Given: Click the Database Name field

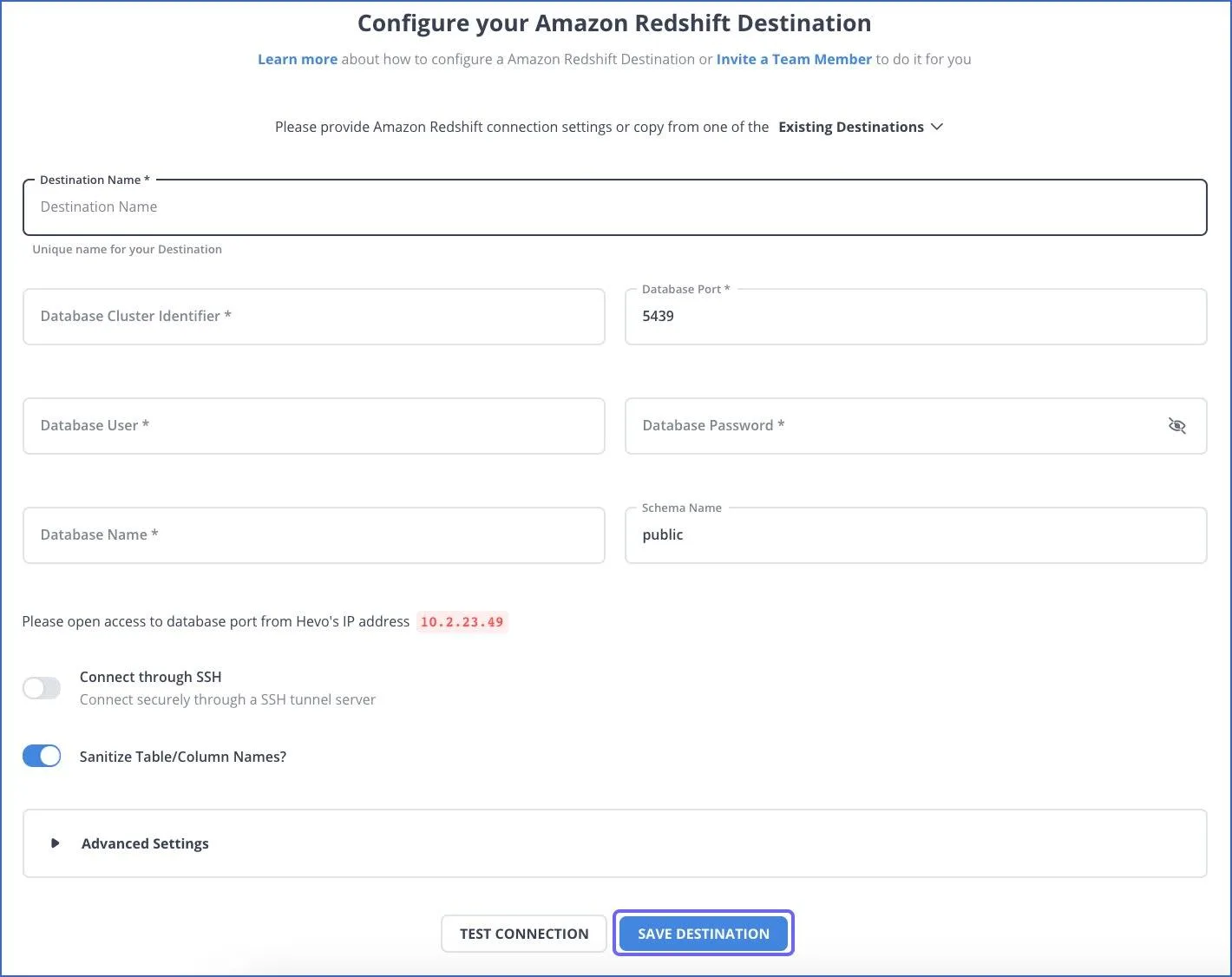Looking at the screenshot, I should point(314,534).
